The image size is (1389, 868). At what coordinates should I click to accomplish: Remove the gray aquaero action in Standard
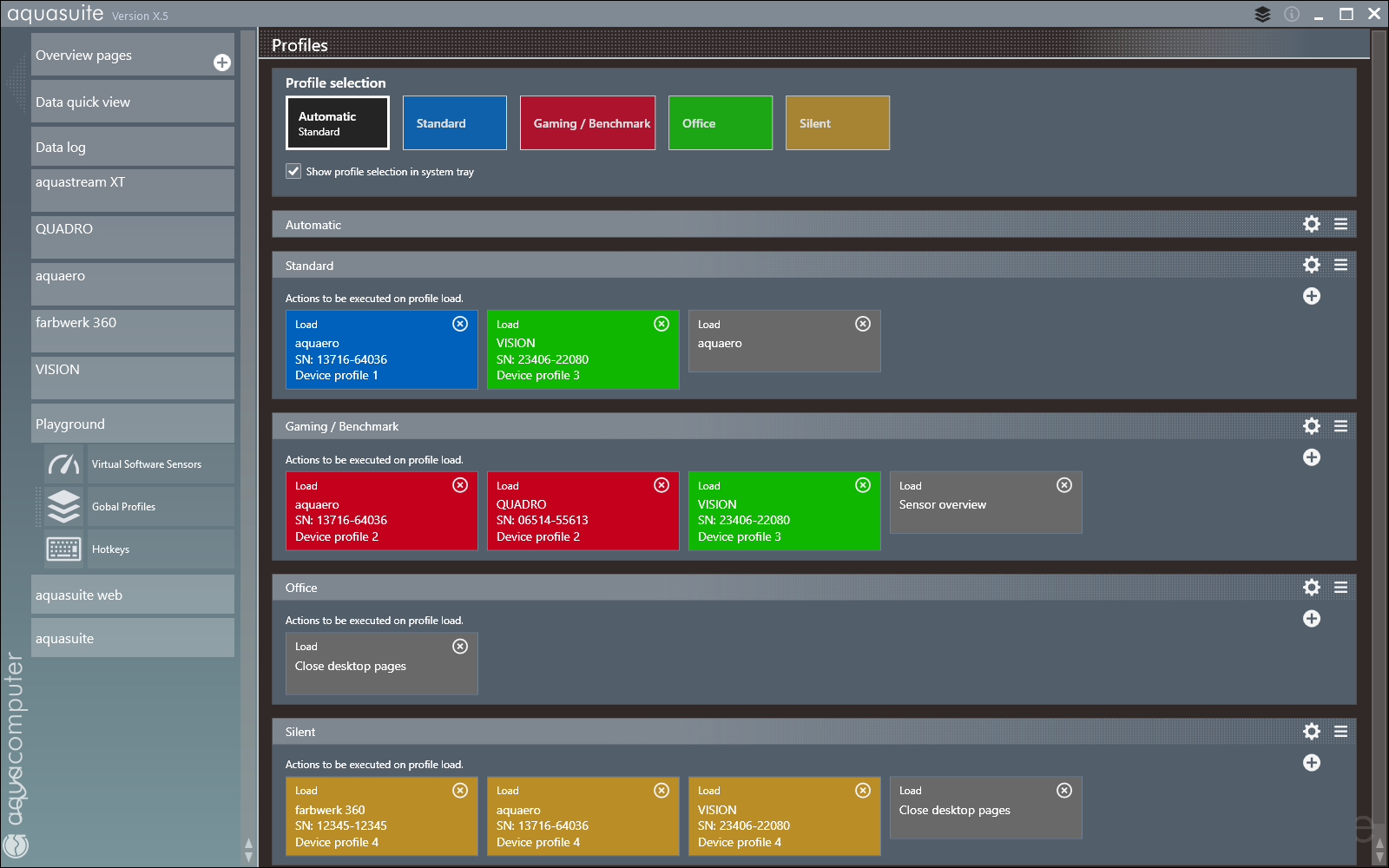863,324
